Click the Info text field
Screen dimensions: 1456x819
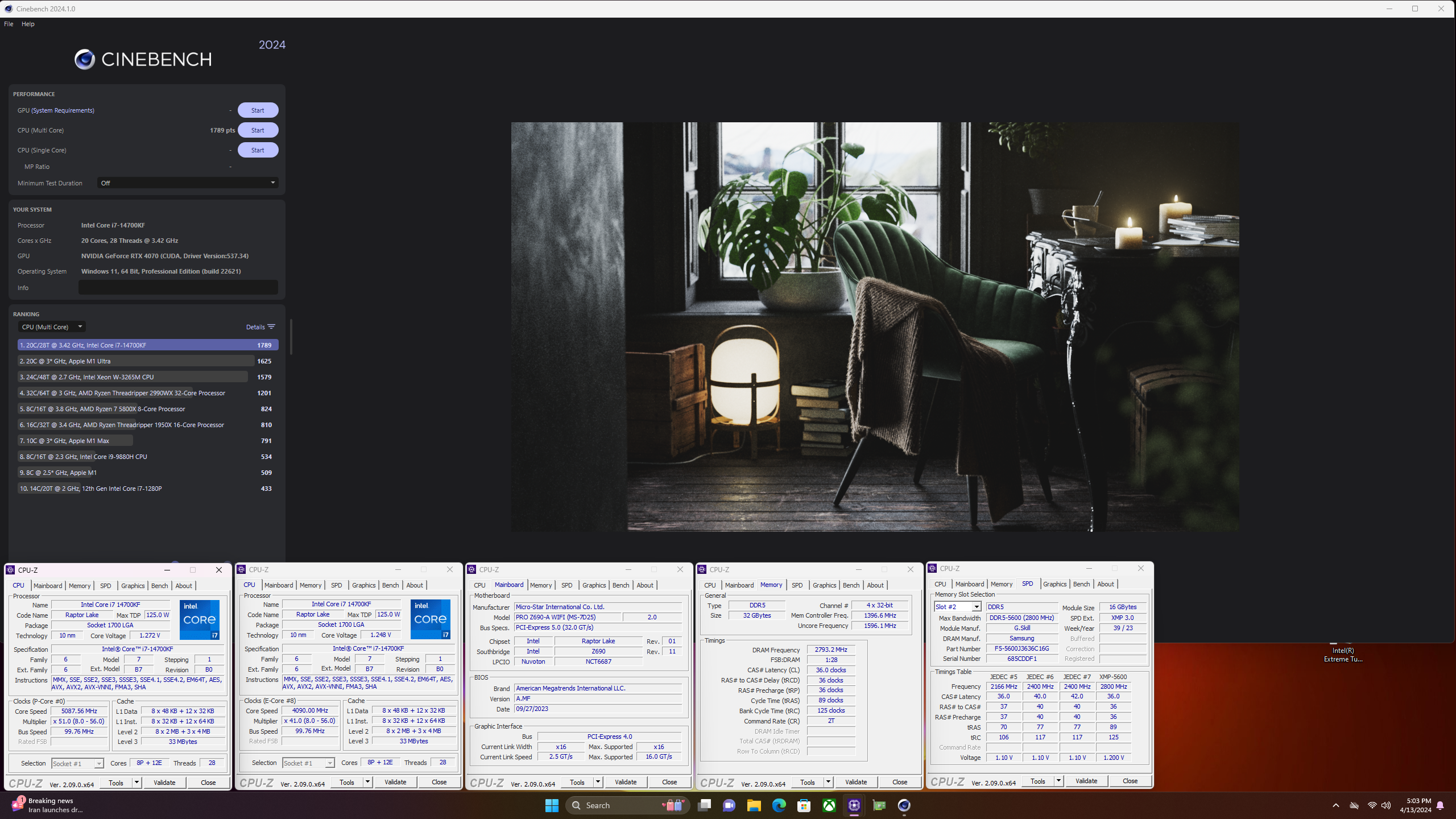tap(178, 287)
